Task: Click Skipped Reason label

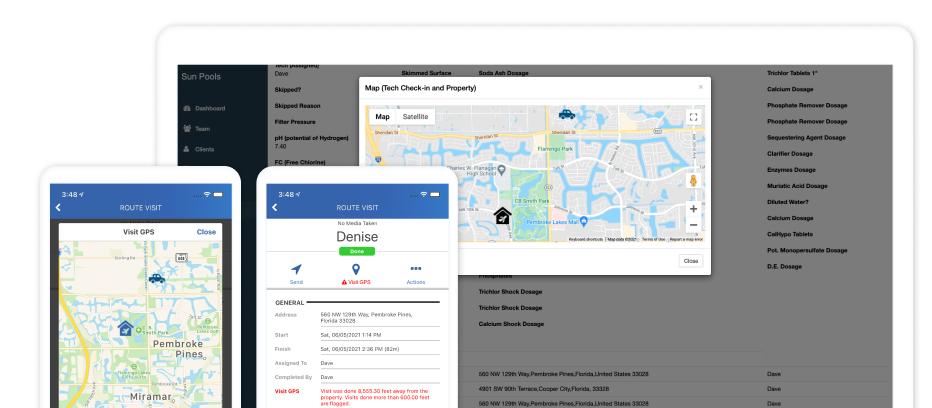Action: [297, 106]
